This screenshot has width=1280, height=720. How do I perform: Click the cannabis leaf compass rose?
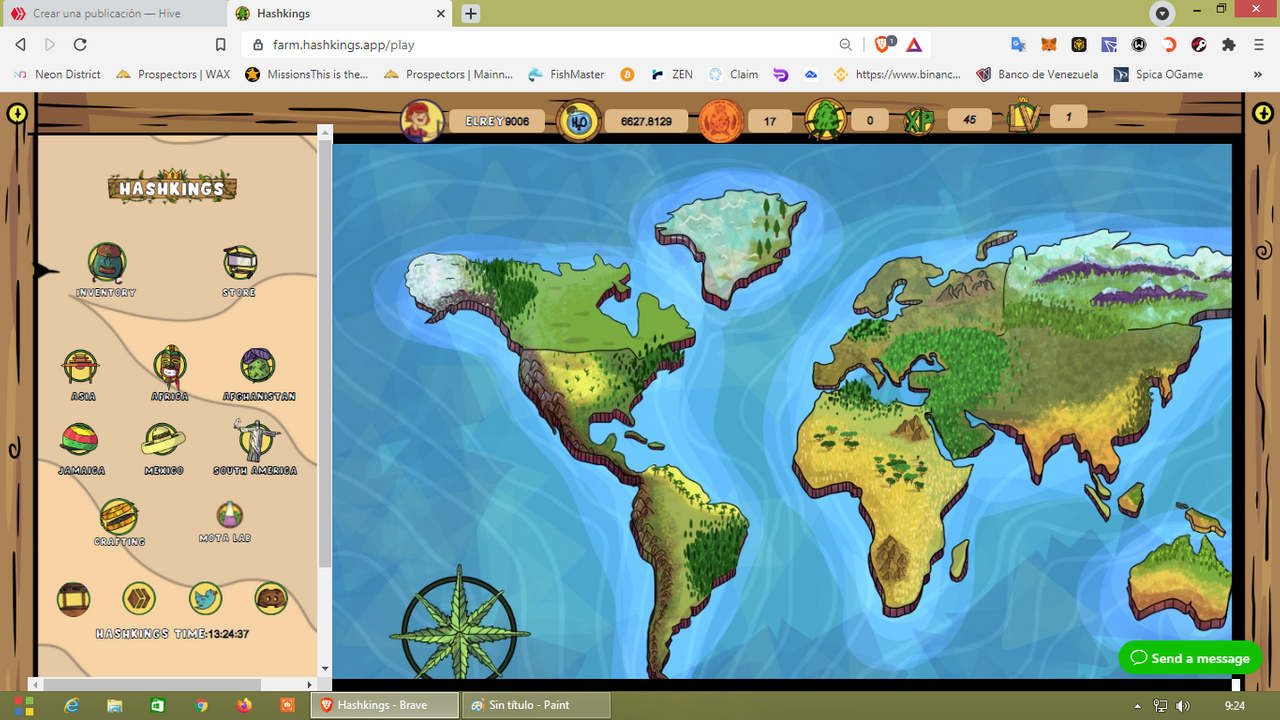(x=460, y=625)
